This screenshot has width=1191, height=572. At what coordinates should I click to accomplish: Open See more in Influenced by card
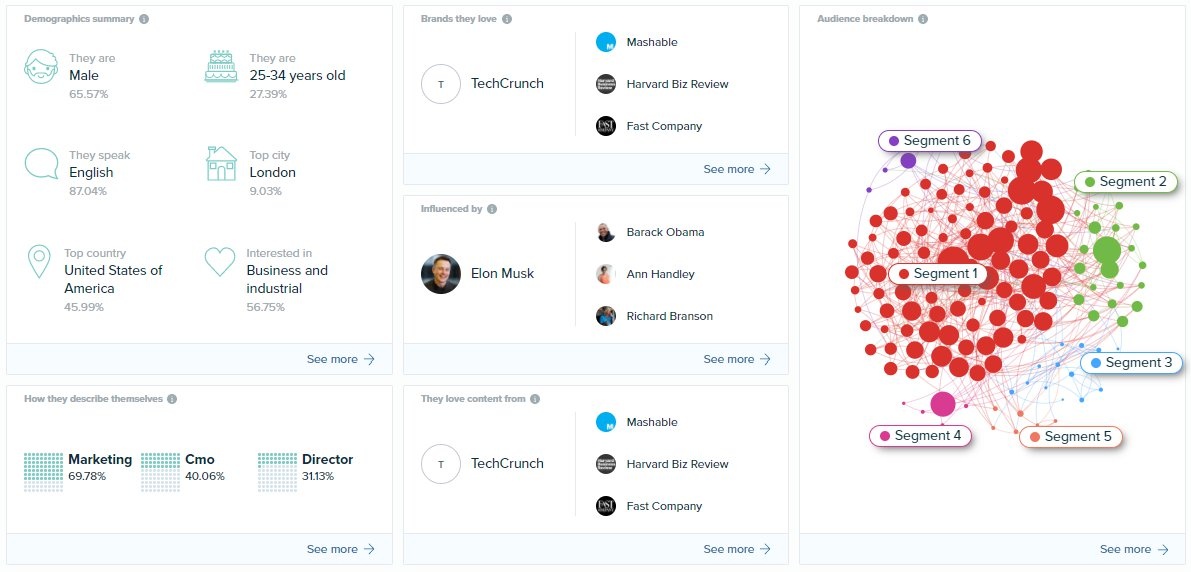pyautogui.click(x=738, y=359)
